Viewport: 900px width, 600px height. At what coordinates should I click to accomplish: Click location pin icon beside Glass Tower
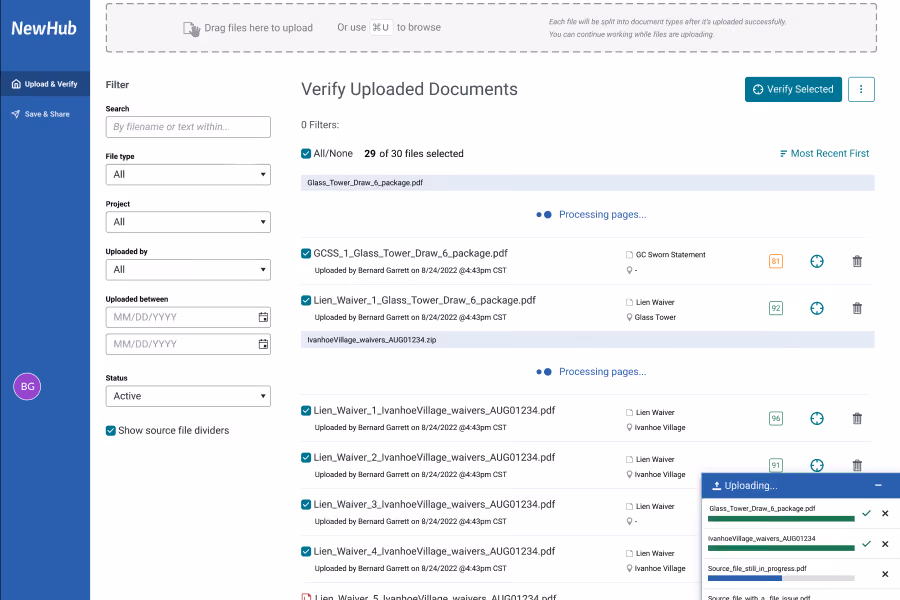pyautogui.click(x=629, y=318)
